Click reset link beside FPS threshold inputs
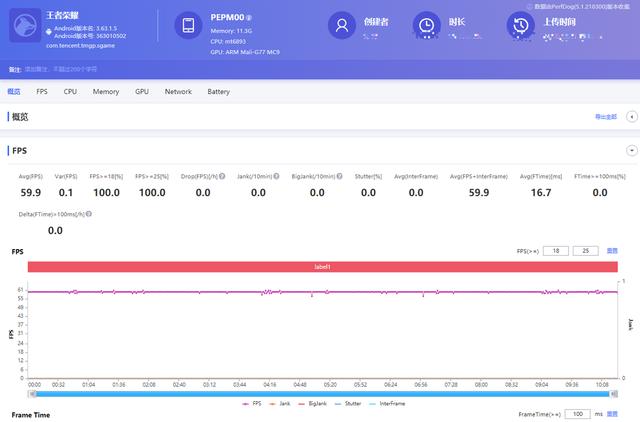The image size is (640, 422). click(x=612, y=251)
